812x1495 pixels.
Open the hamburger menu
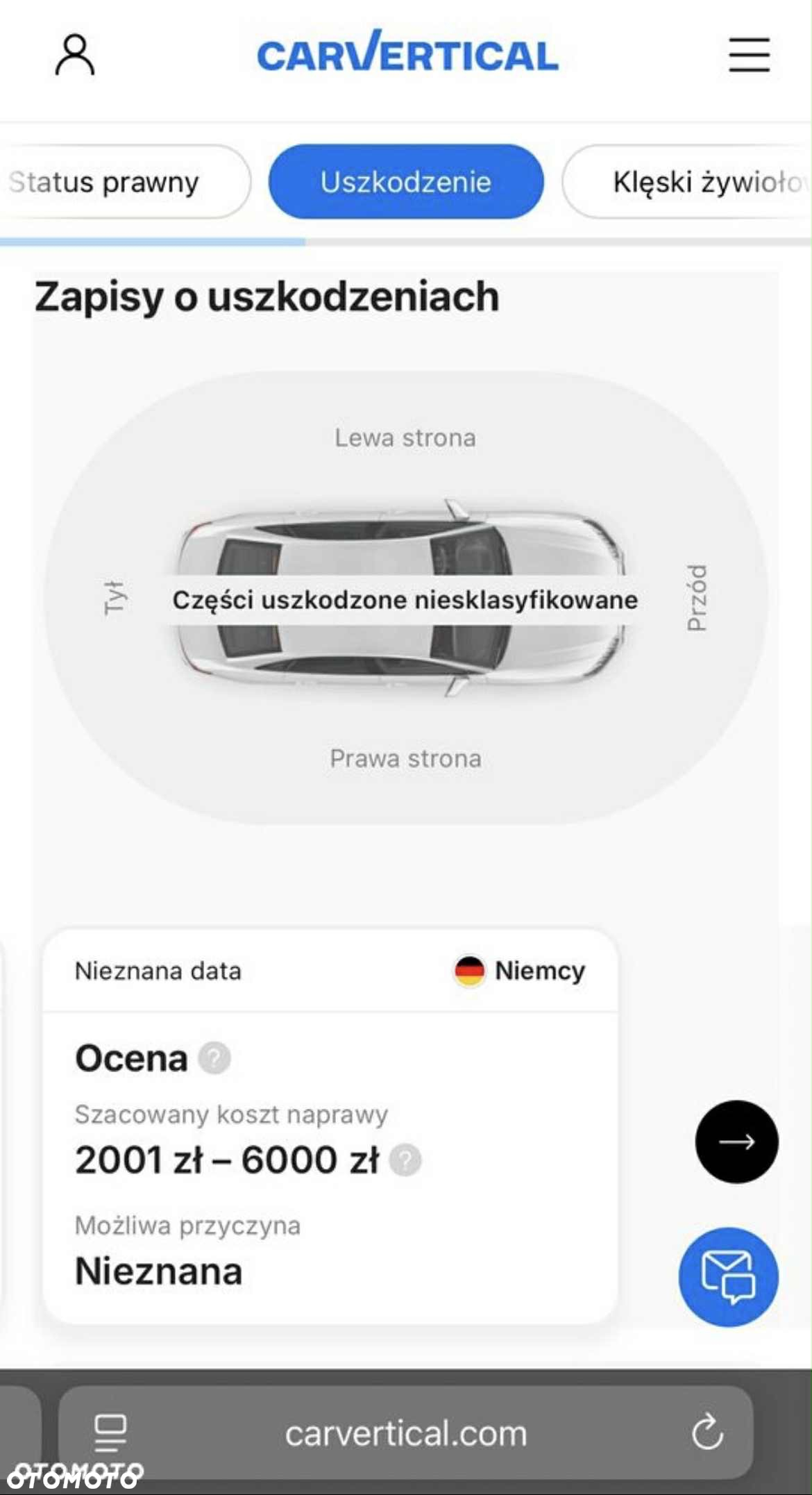[x=749, y=55]
